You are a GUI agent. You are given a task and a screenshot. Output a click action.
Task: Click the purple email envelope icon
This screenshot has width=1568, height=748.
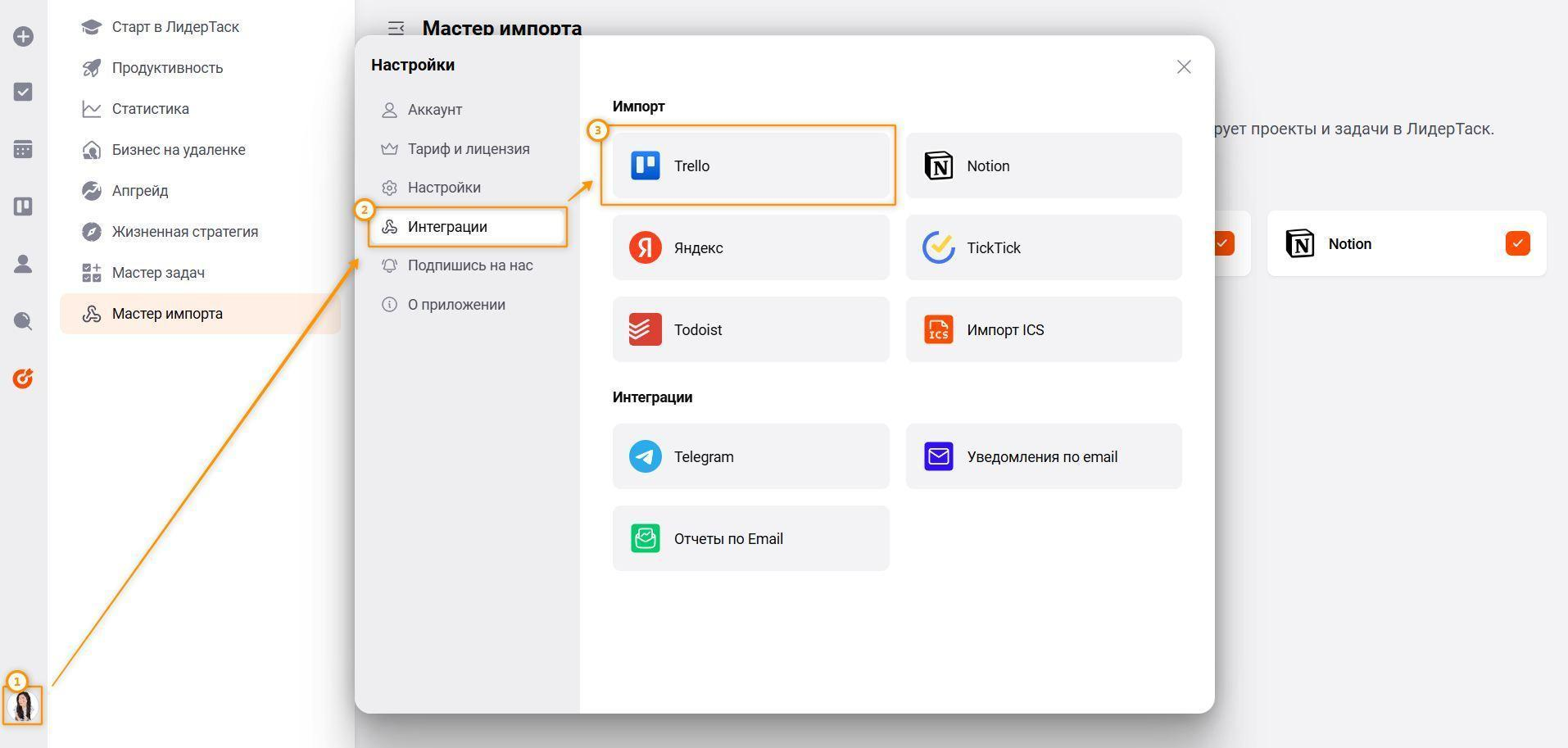pyautogui.click(x=939, y=456)
